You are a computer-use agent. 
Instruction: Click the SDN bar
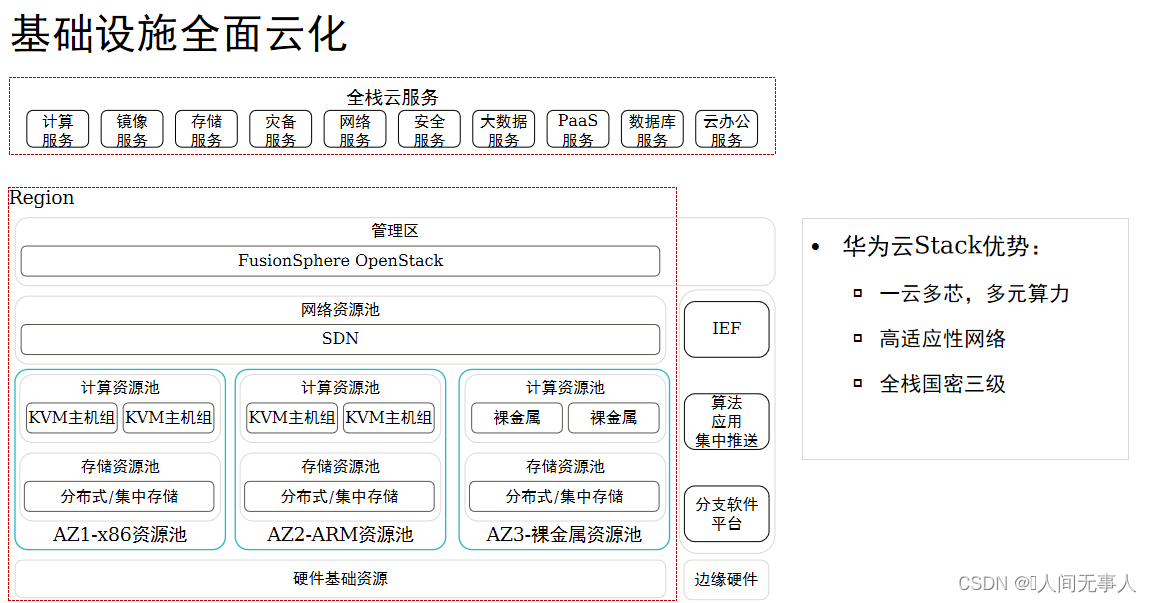coord(340,339)
